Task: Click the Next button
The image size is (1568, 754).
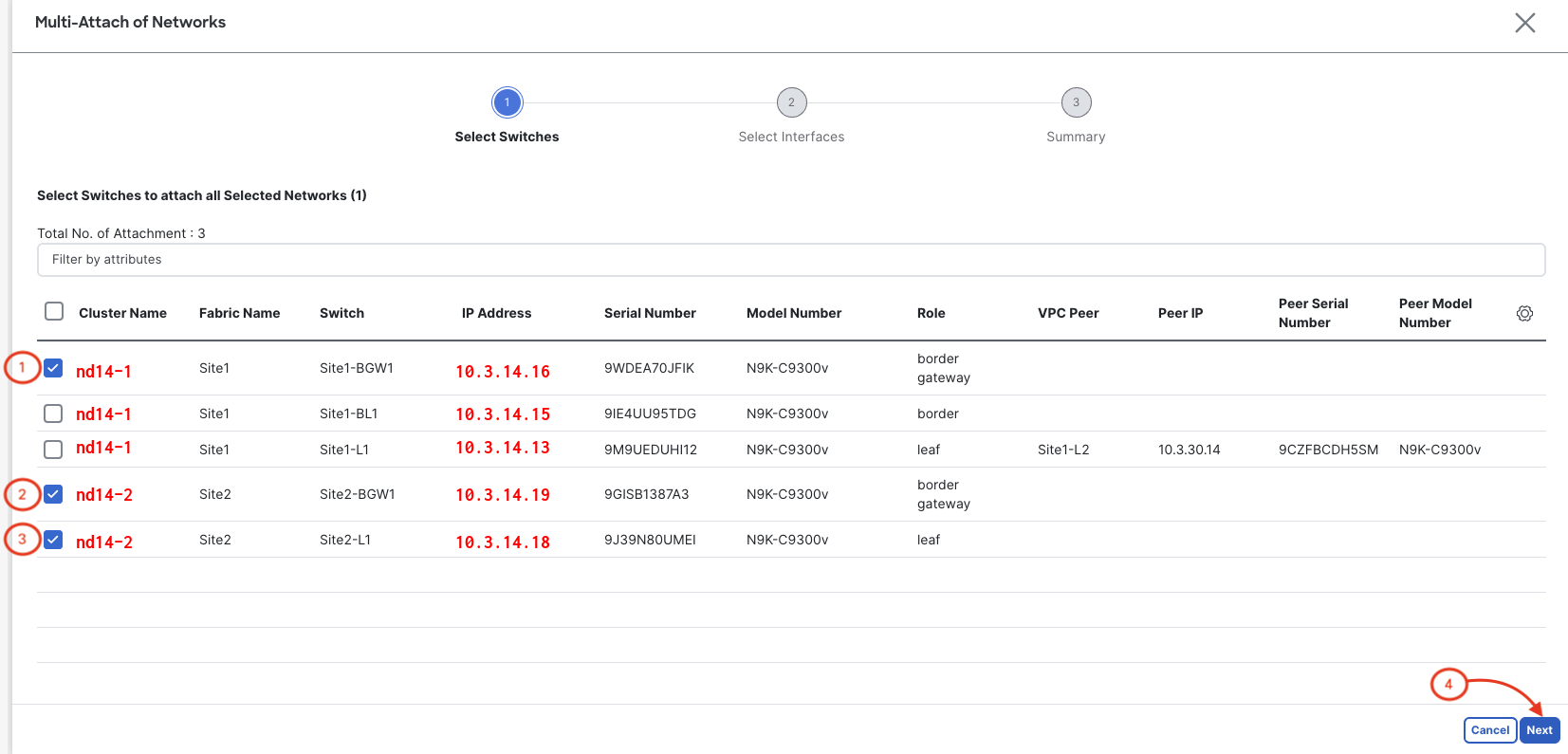Action: (x=1539, y=730)
